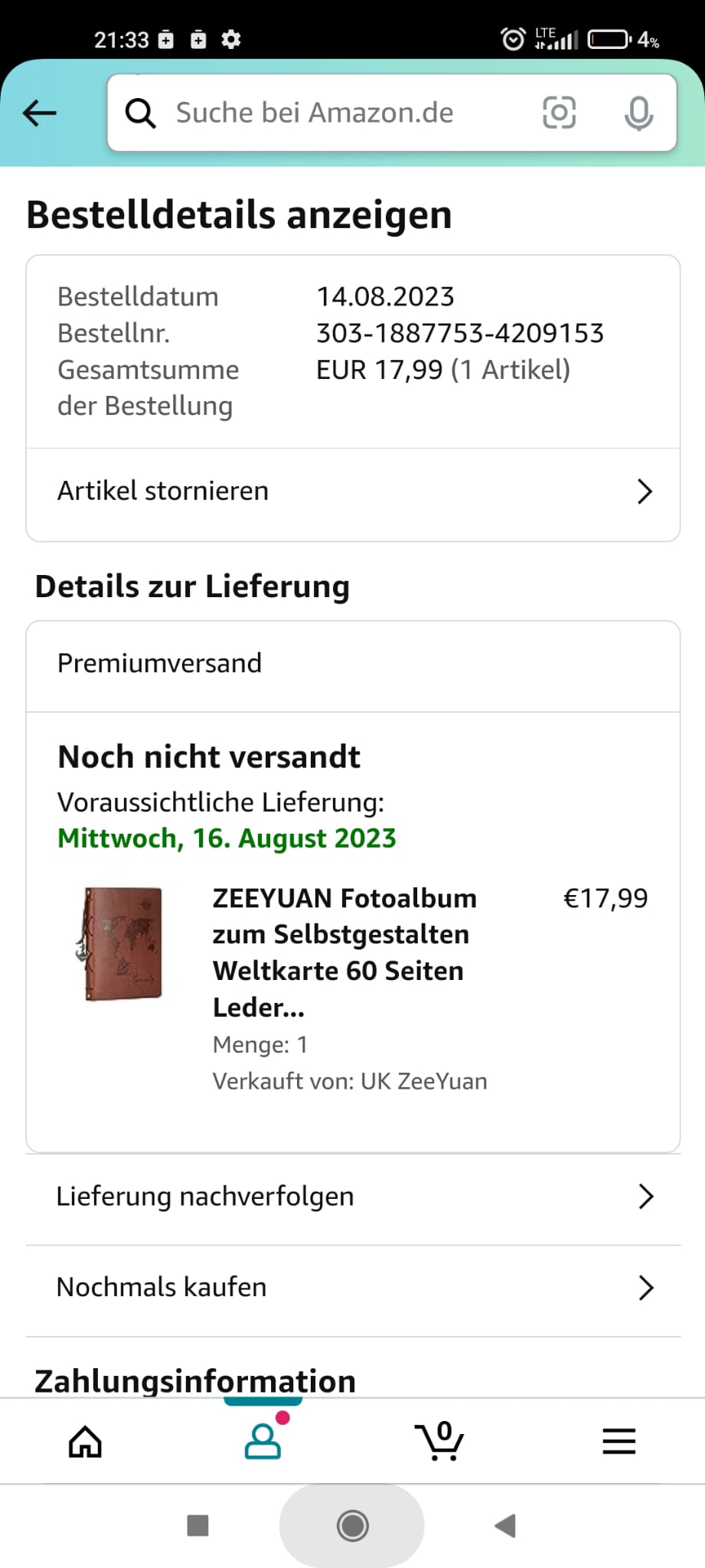Open the account profile tab icon
705x1568 pixels.
(x=263, y=1442)
